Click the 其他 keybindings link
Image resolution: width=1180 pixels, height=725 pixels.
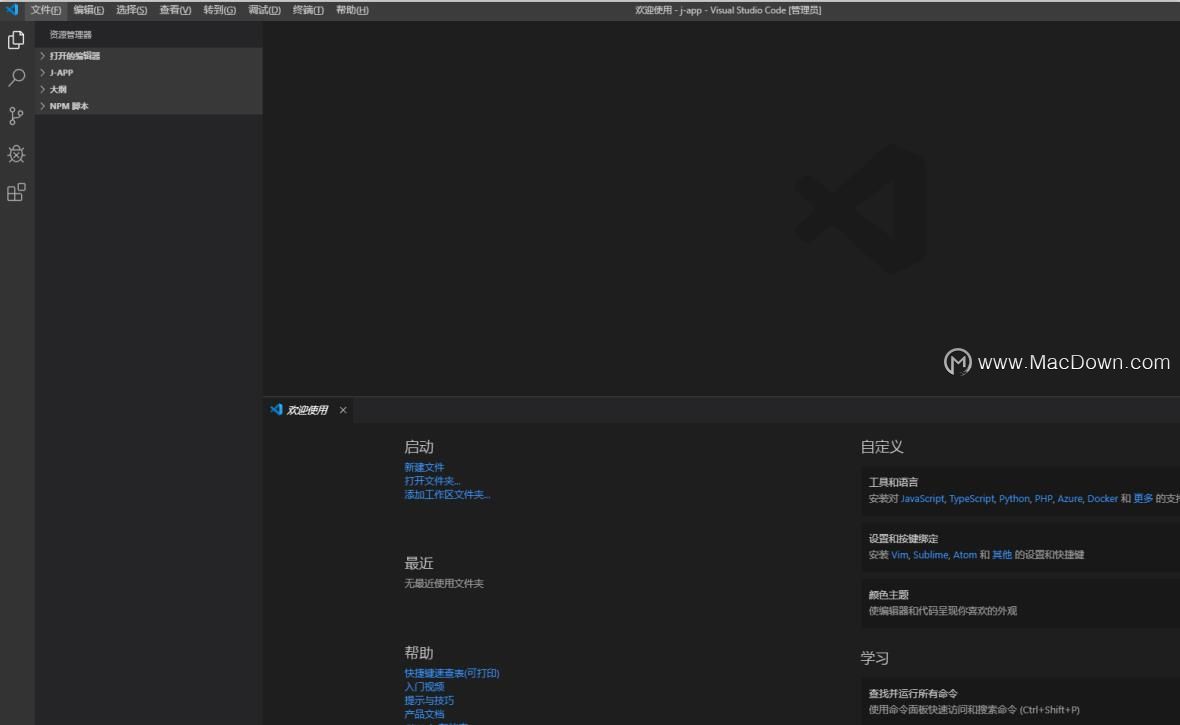pos(1002,555)
